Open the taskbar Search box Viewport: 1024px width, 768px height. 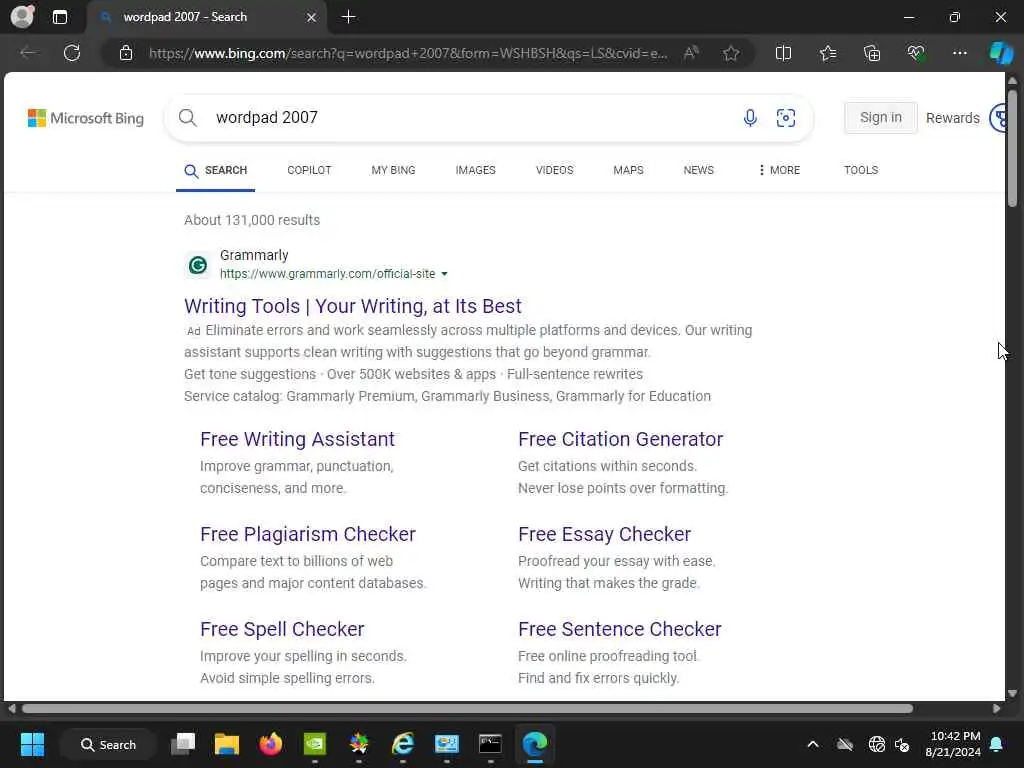click(108, 744)
